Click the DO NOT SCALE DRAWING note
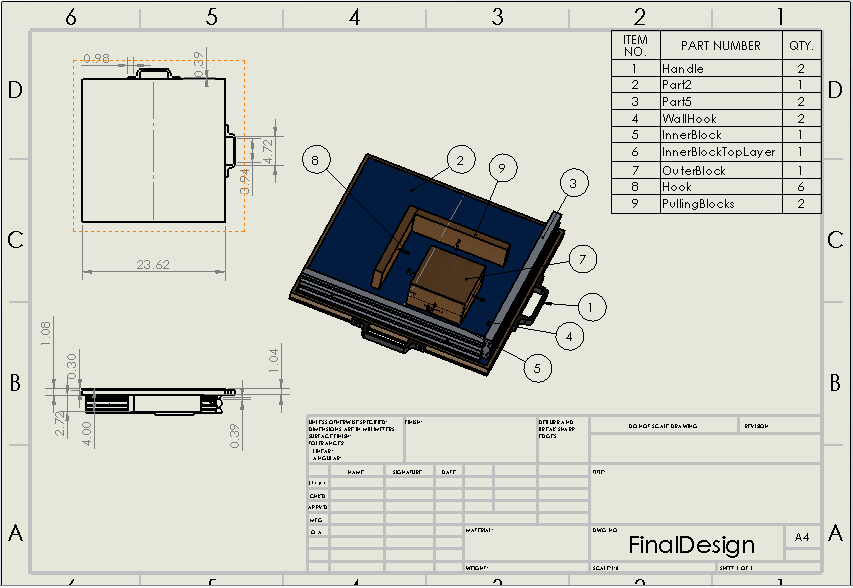The height and width of the screenshot is (588, 853). [x=663, y=426]
